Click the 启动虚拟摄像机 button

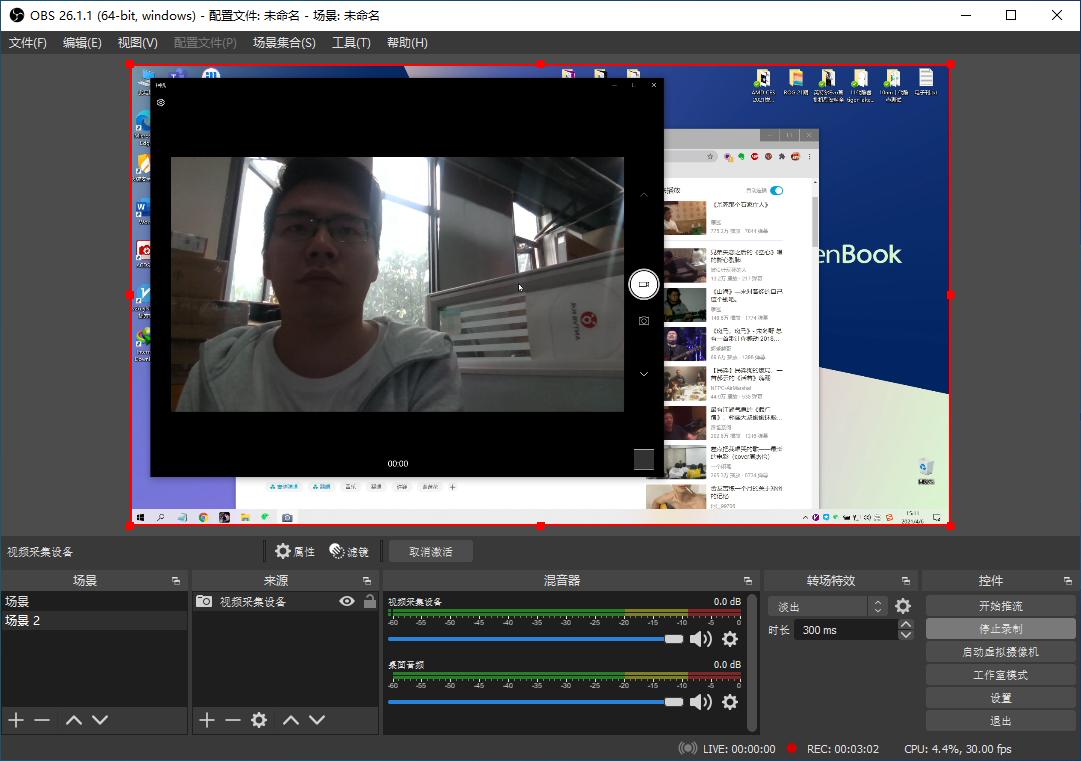point(1000,652)
